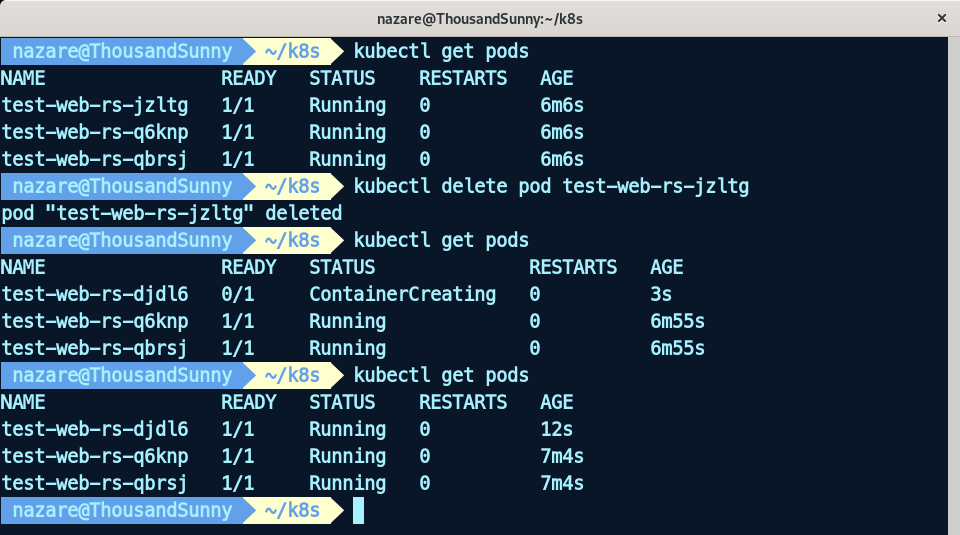Viewport: 960px width, 535px height.
Task: Click the block cursor at the last prompt
Action: (x=358, y=510)
